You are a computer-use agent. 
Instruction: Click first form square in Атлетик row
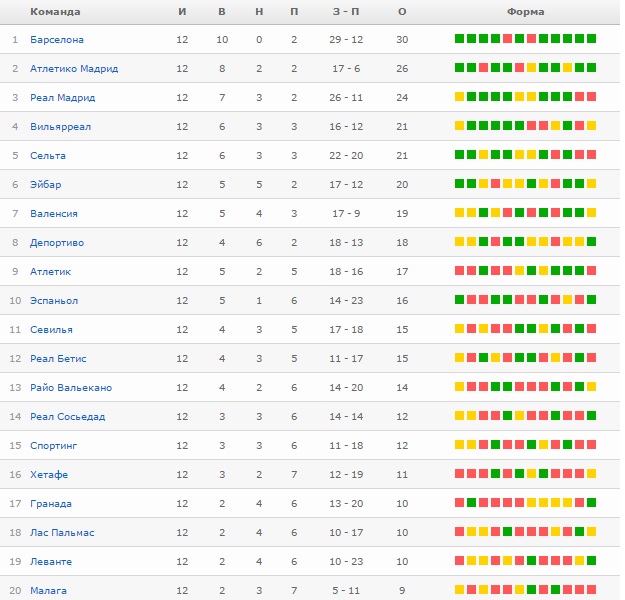coord(459,271)
